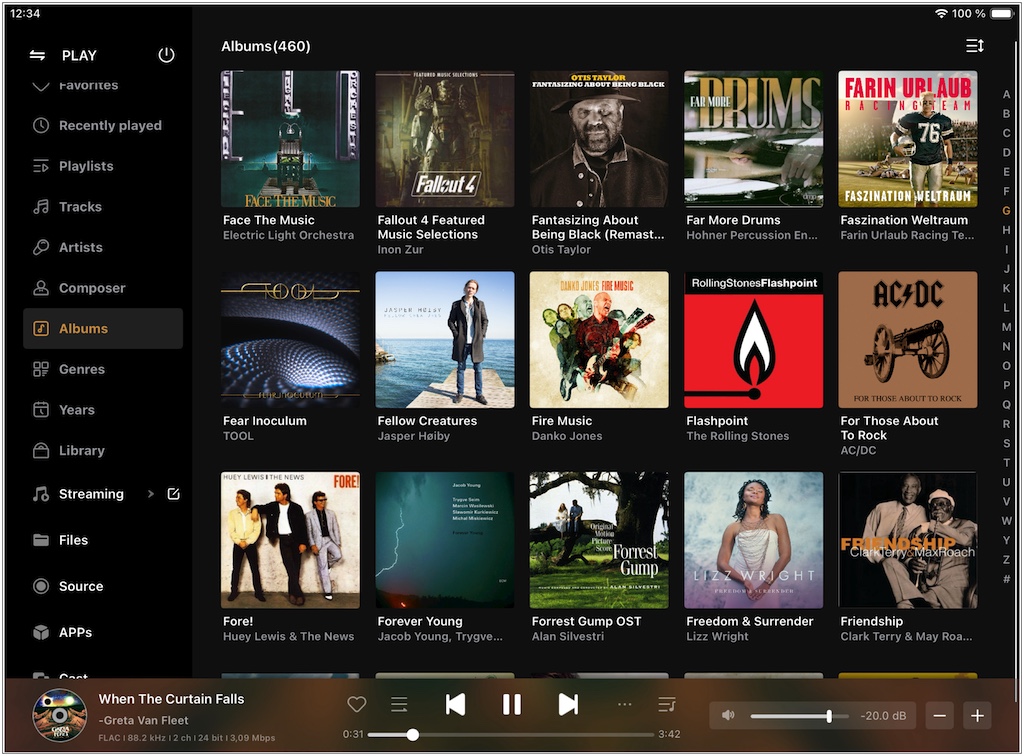Open Fallout 4 Featured Music Selections album
The height and width of the screenshot is (756, 1024).
click(x=445, y=138)
